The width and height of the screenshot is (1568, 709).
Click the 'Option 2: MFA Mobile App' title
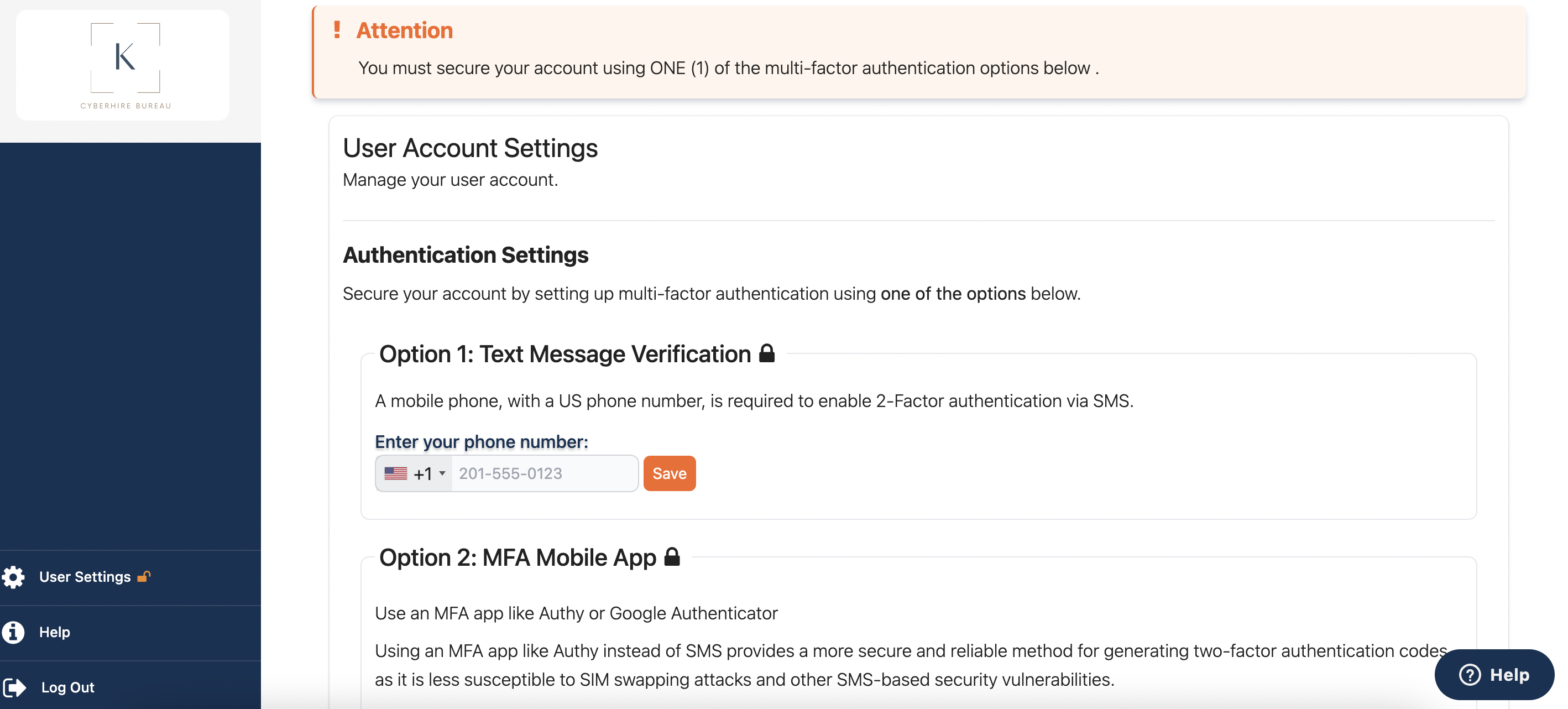point(518,557)
